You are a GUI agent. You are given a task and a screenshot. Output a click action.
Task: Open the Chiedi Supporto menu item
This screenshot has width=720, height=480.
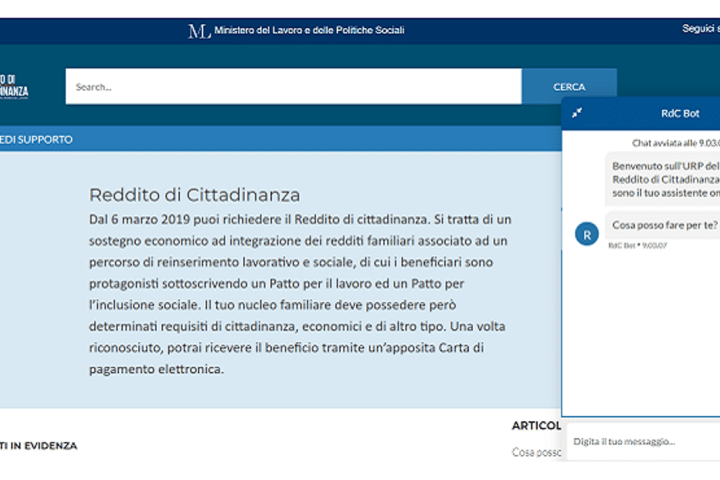coord(37,140)
